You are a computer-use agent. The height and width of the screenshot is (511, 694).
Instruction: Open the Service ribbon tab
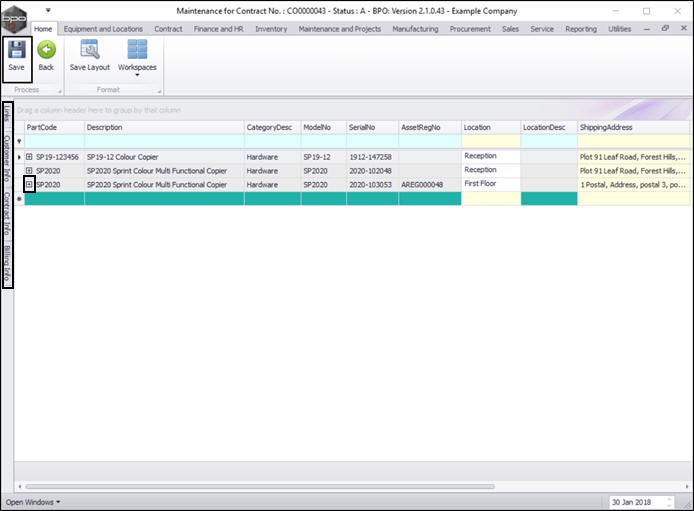[542, 29]
